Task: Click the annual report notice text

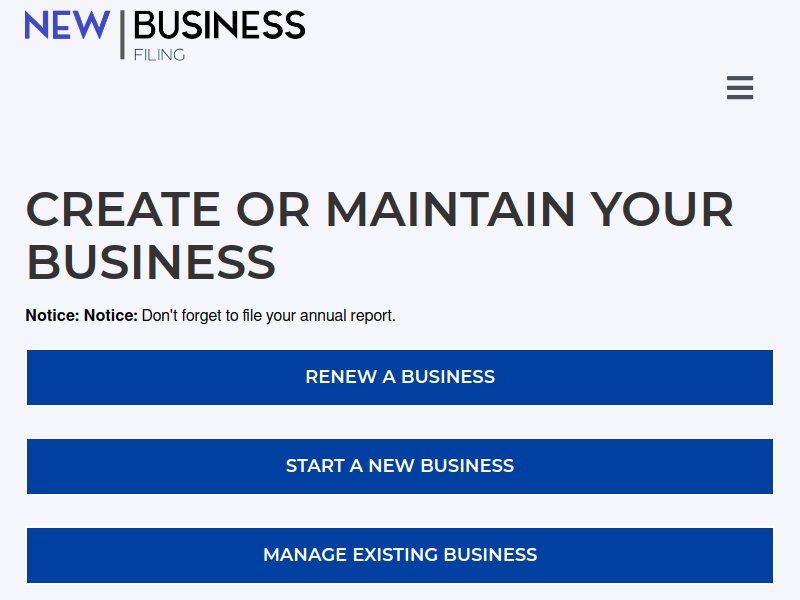Action: (268, 315)
